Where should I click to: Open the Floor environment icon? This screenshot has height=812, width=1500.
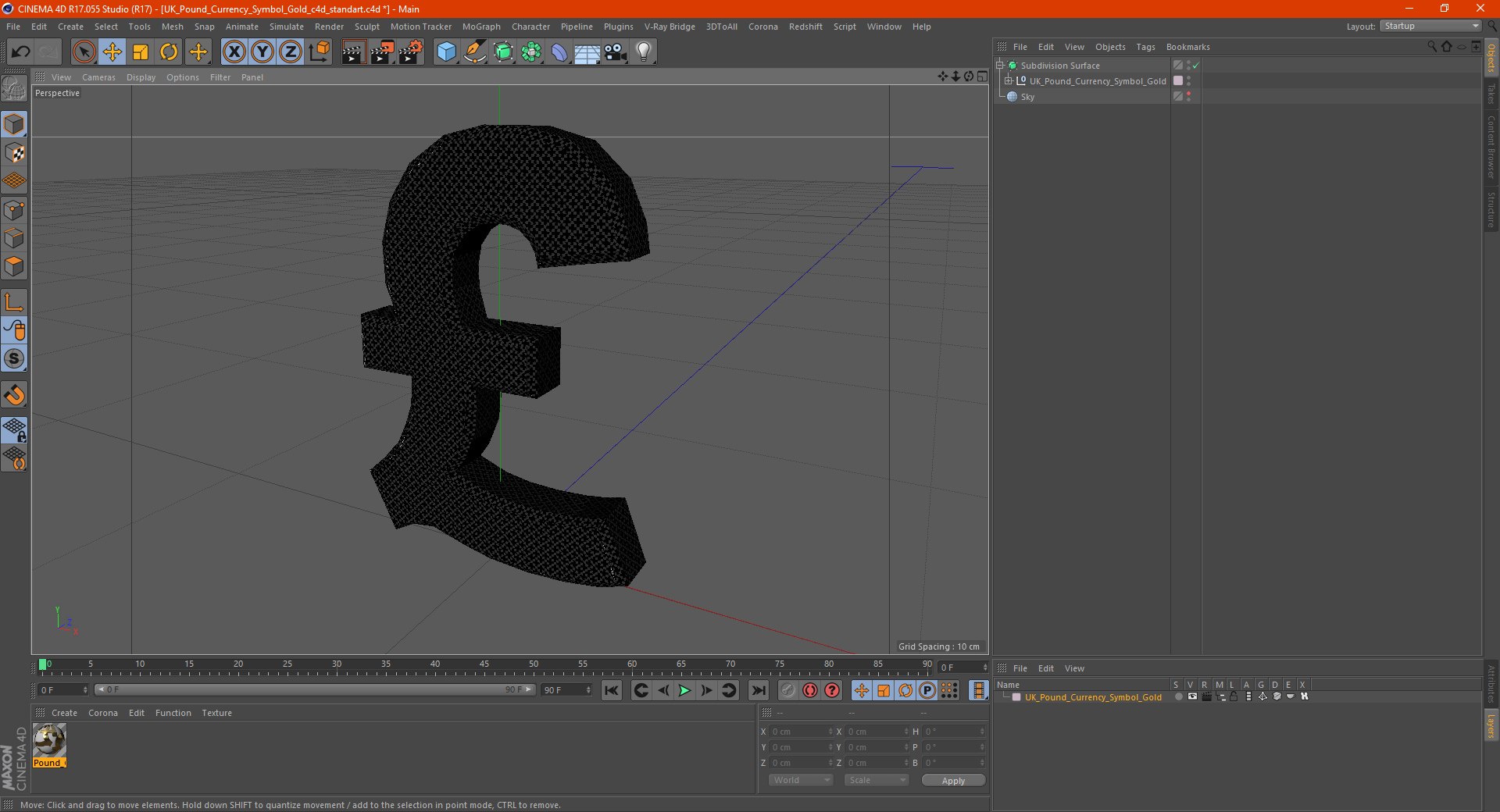587,52
